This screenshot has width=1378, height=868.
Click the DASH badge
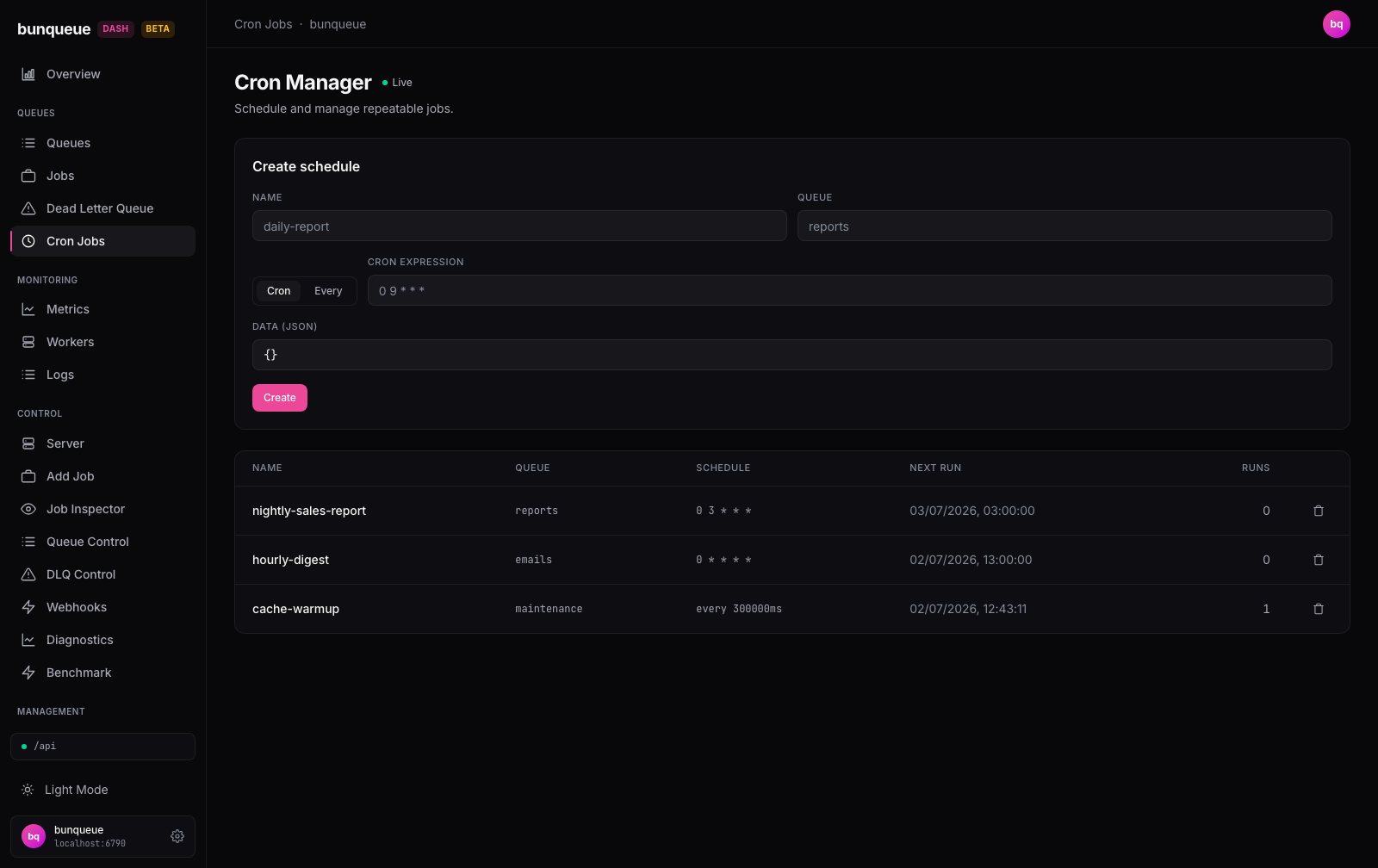click(x=115, y=29)
